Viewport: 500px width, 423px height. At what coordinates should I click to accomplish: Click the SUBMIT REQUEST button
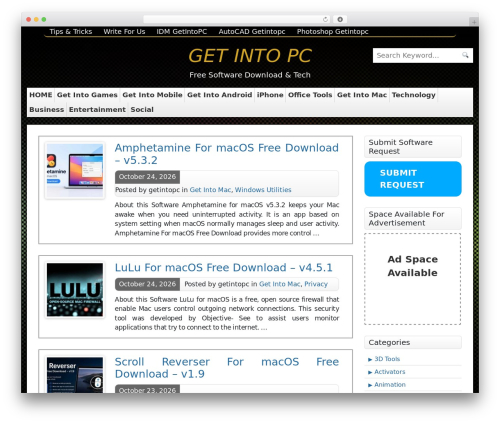[x=413, y=179]
